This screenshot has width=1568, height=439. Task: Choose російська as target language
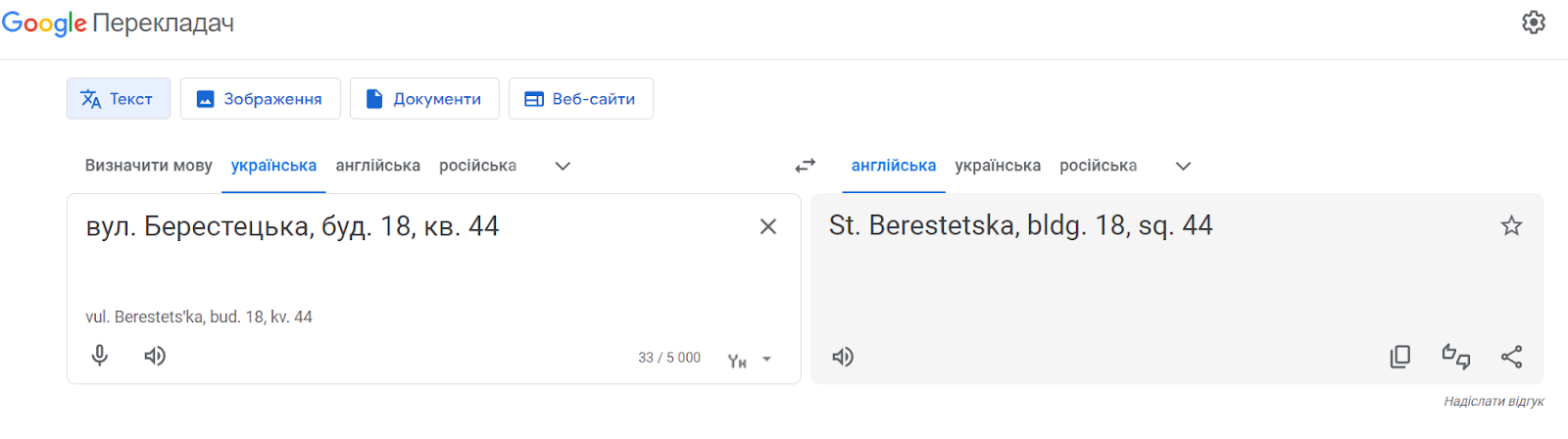1098,166
